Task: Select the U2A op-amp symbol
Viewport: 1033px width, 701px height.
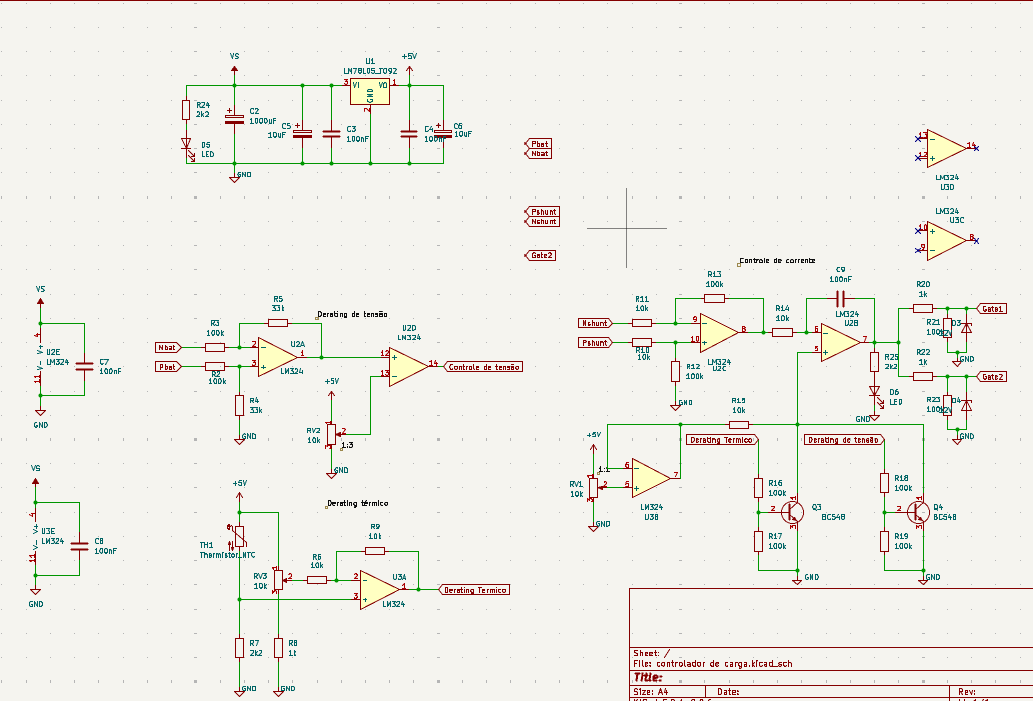Action: tap(277, 357)
